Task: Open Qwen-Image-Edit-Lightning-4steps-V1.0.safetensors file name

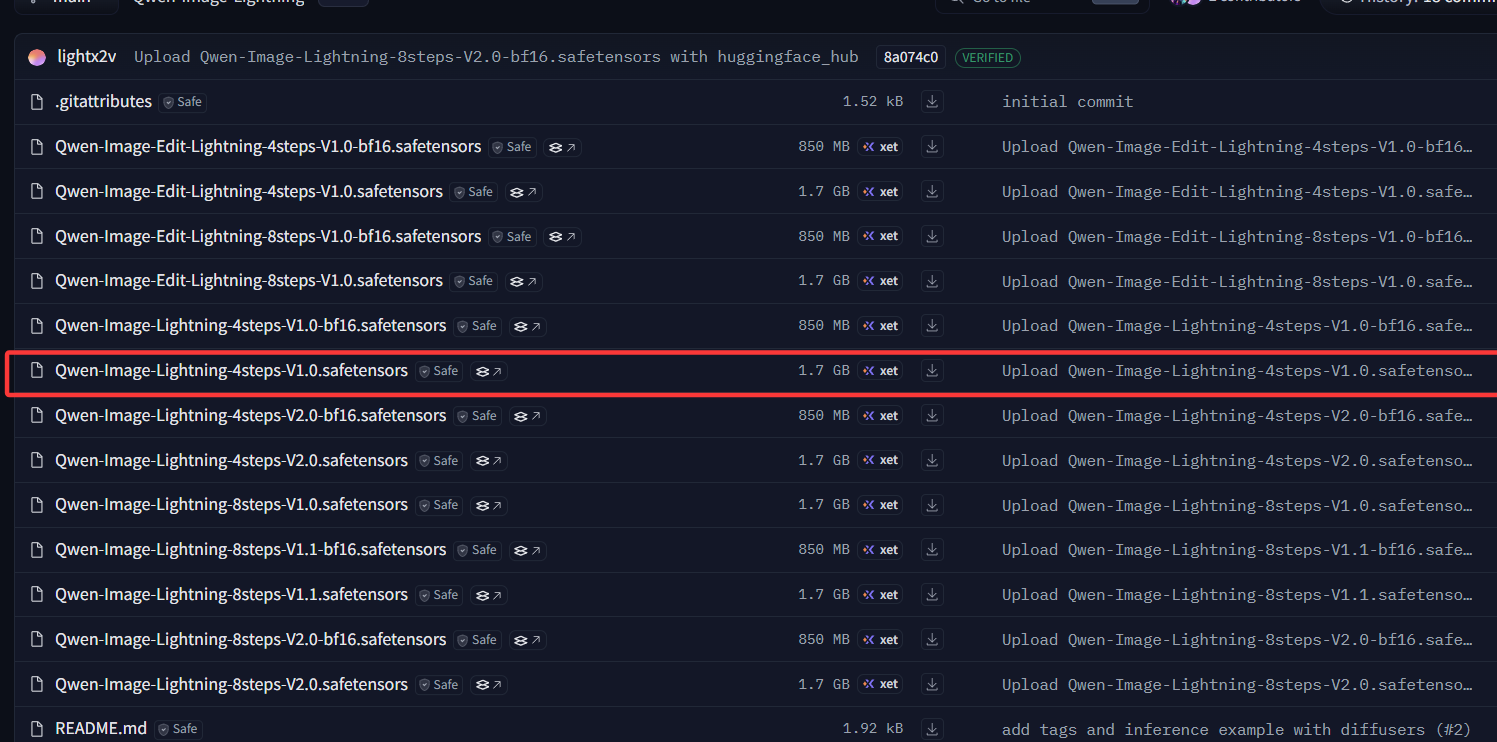Action: (x=249, y=192)
